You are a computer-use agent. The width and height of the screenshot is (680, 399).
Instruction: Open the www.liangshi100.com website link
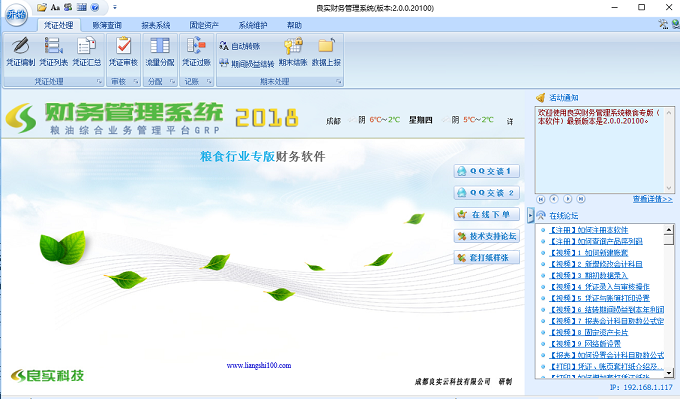coord(259,366)
